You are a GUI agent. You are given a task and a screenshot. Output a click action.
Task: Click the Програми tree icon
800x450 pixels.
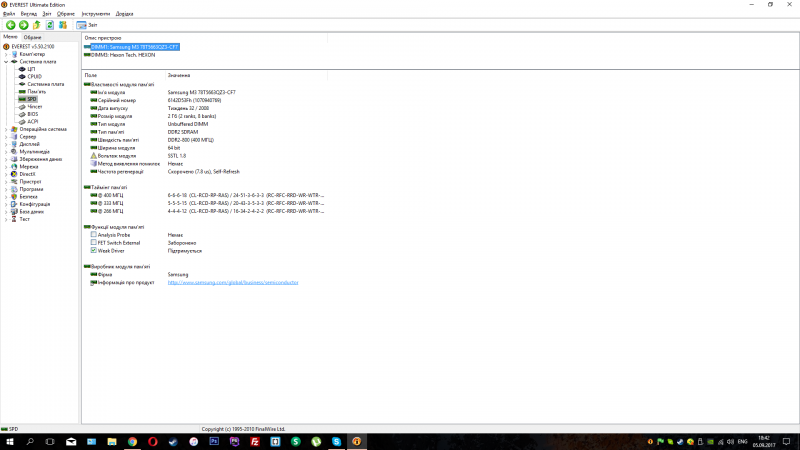pyautogui.click(x=14, y=189)
